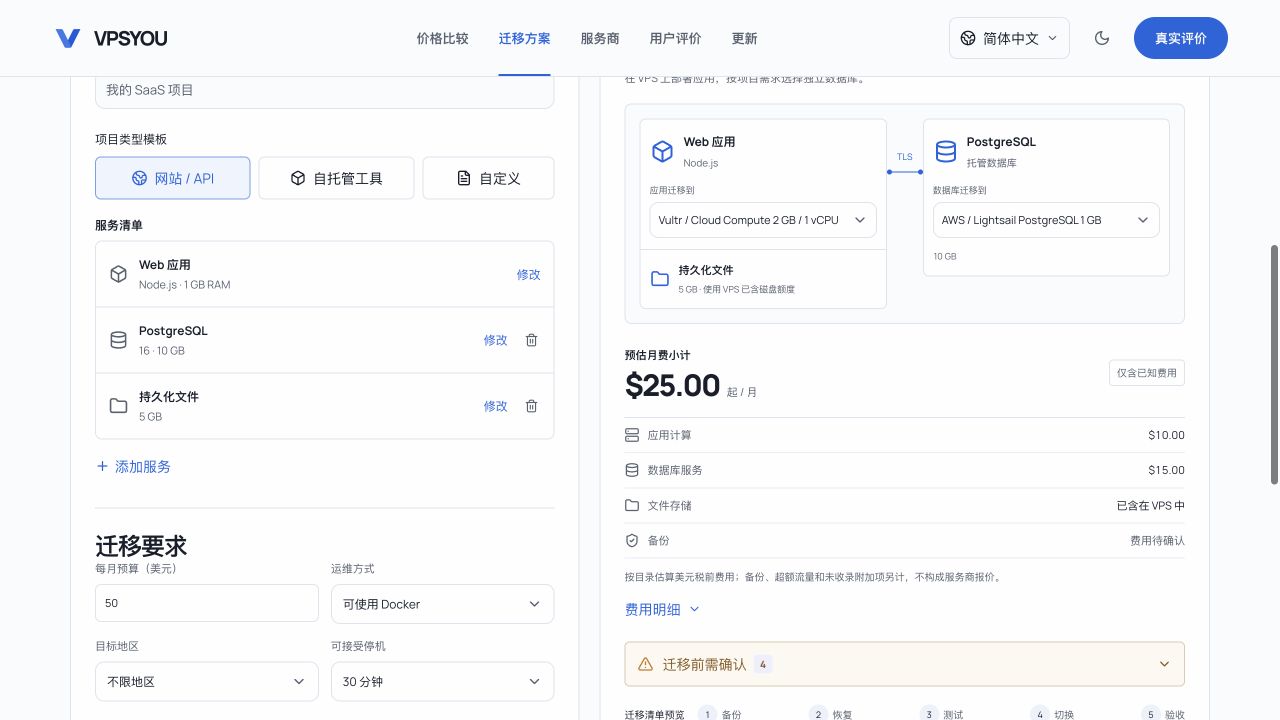Click the 我的 SaaS 项目 name field
This screenshot has height=720, width=1280.
(x=324, y=90)
